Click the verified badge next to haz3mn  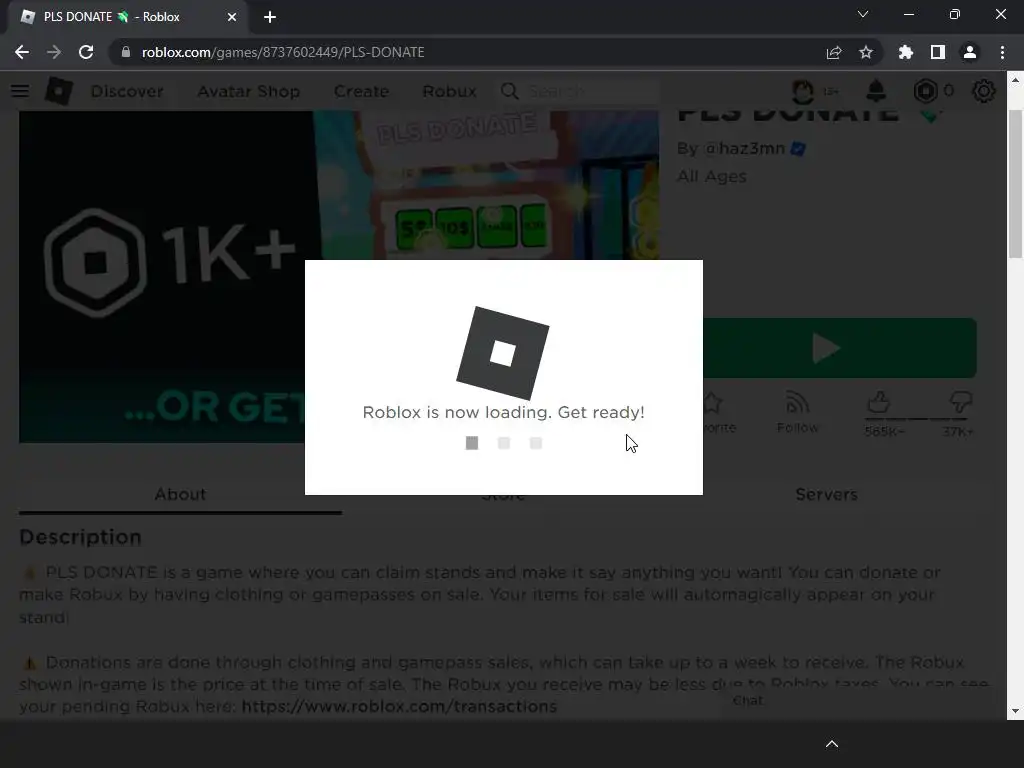797,149
